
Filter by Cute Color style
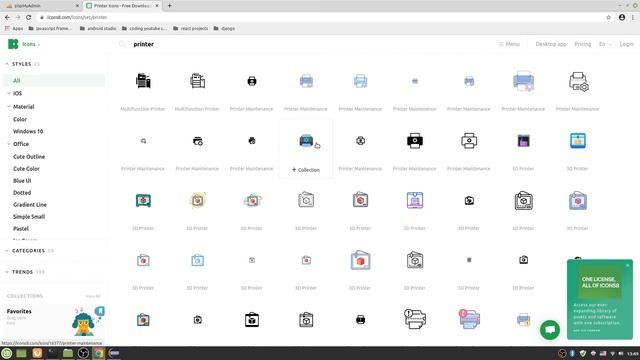pyautogui.click(x=26, y=169)
